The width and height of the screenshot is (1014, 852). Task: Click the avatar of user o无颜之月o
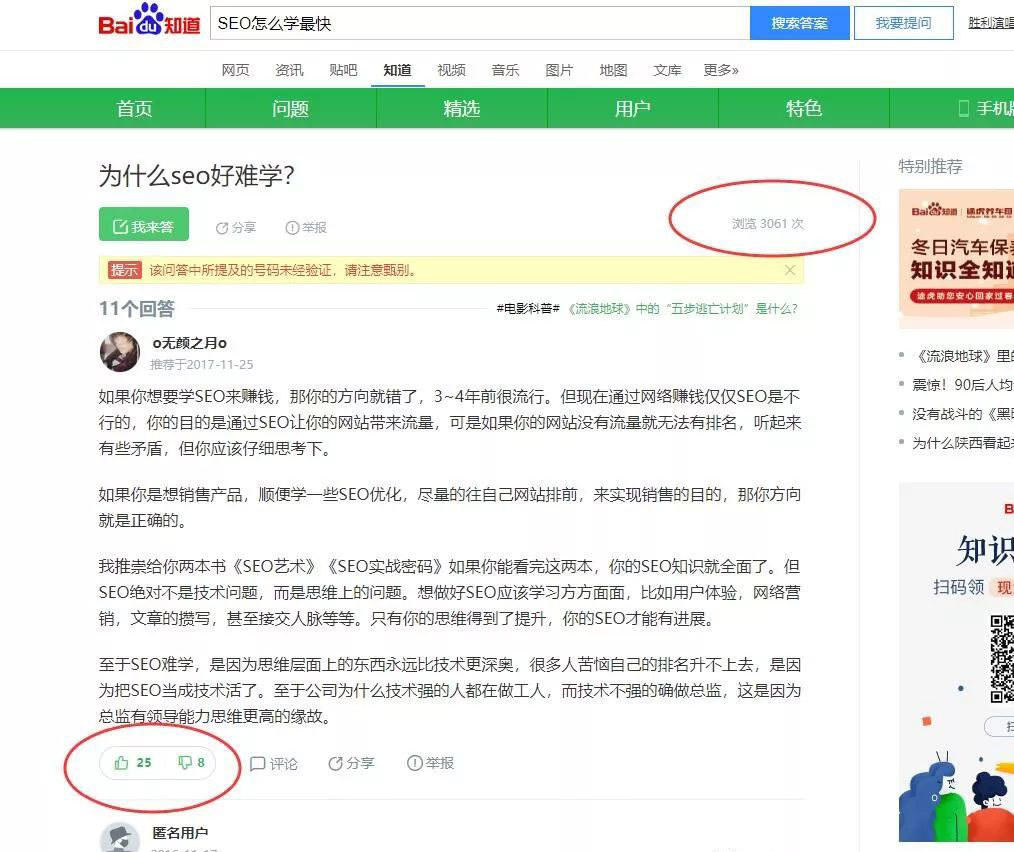click(x=120, y=352)
